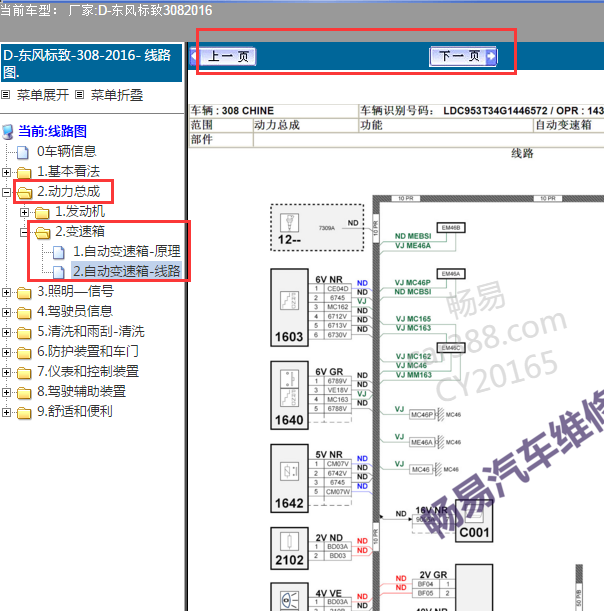
Task: Select the 1.发动机 folder label
Action: click(x=80, y=211)
